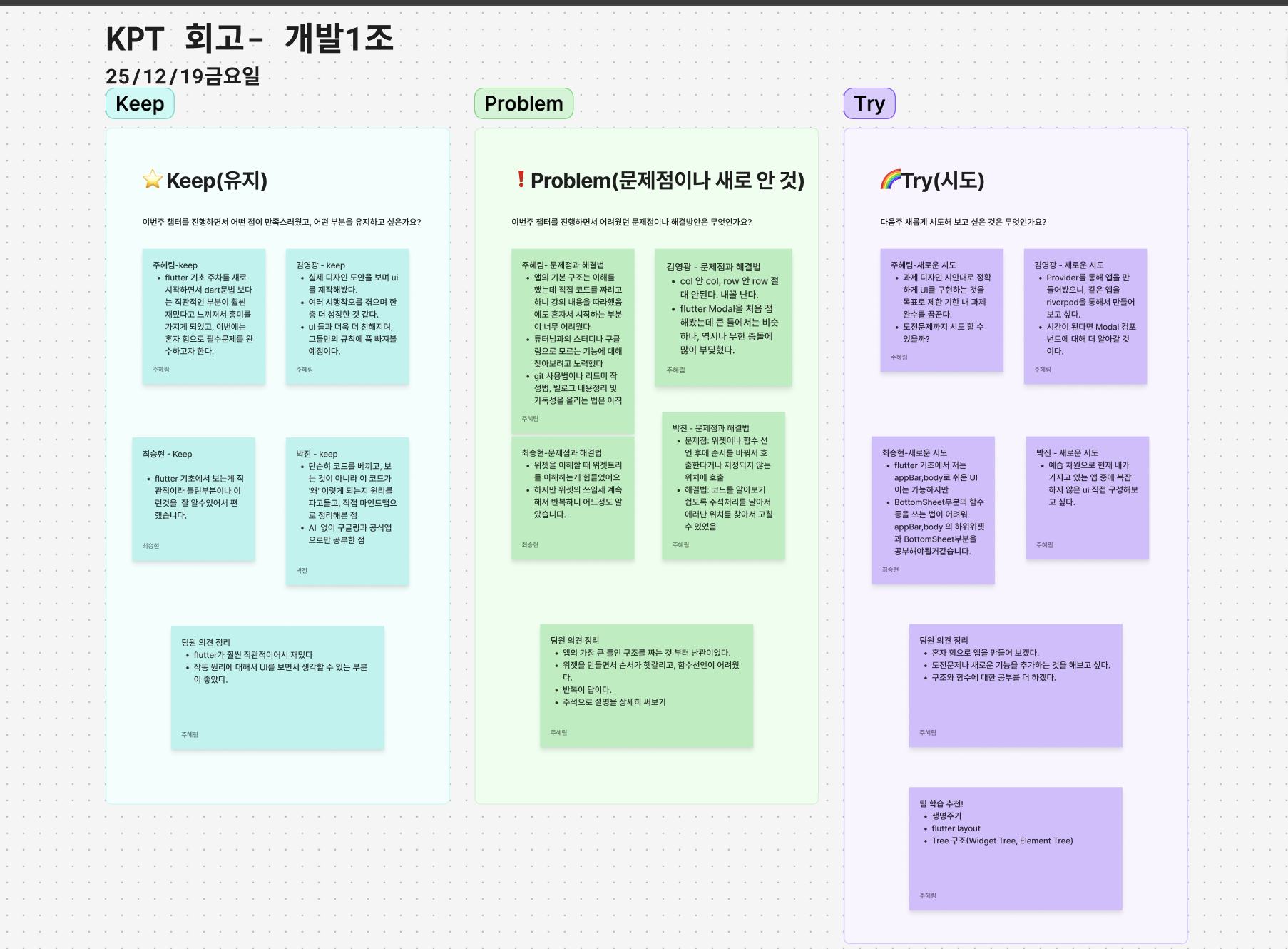
Task: Click the Try(시도) heading text
Action: [943, 181]
